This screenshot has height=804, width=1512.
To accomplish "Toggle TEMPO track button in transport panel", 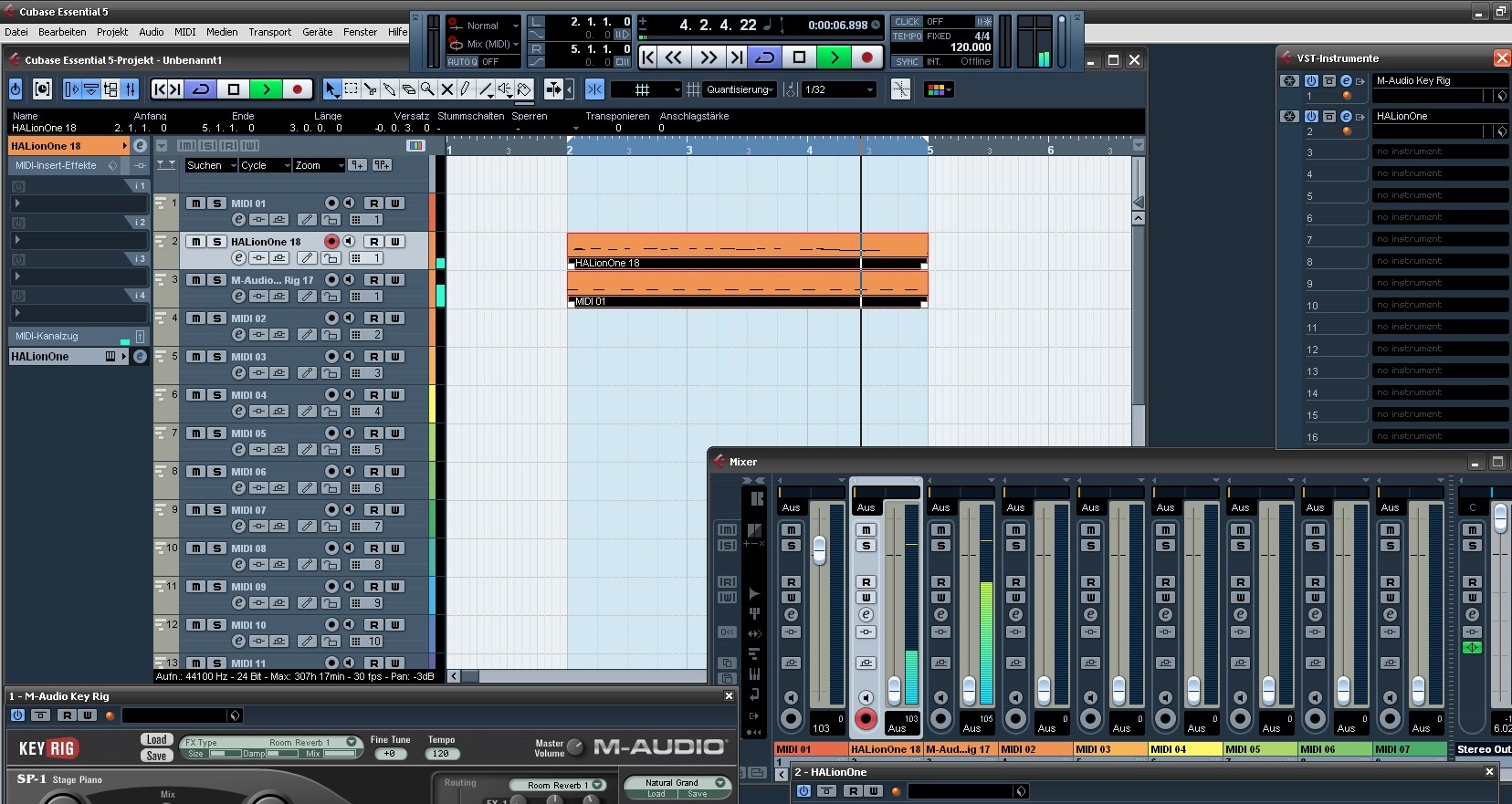I will coord(908,37).
